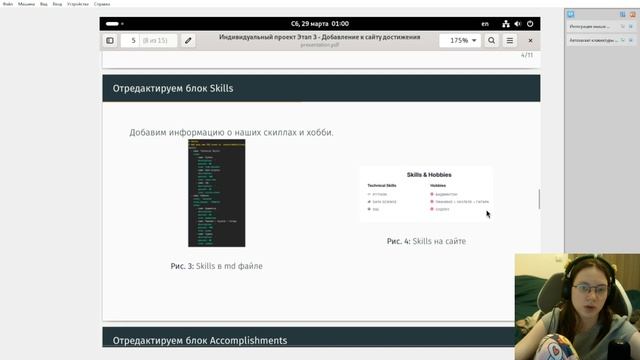640x360 pixels.
Task: Open the annotation pencil tool
Action: tap(188, 40)
